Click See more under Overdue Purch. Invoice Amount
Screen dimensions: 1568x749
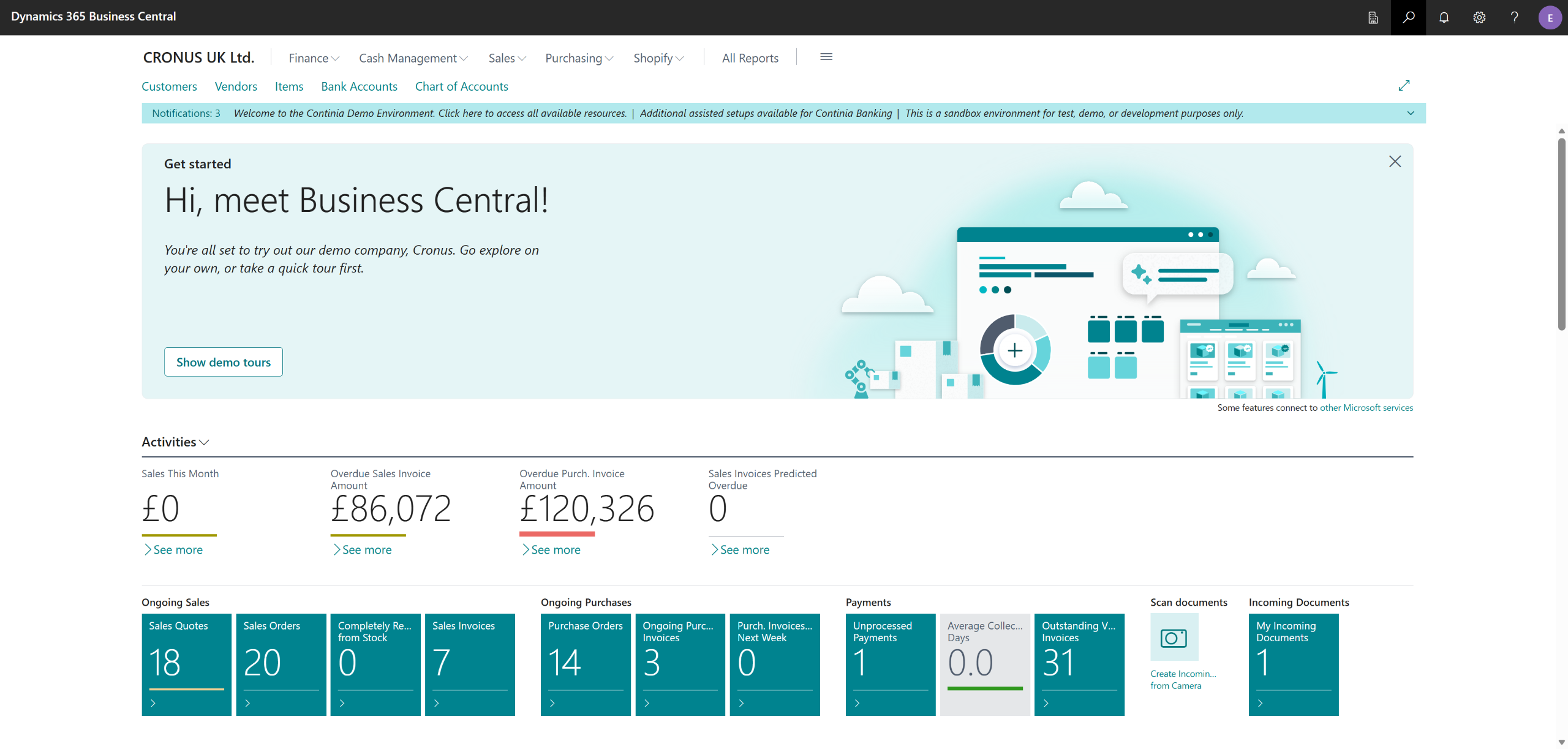pyautogui.click(x=551, y=550)
